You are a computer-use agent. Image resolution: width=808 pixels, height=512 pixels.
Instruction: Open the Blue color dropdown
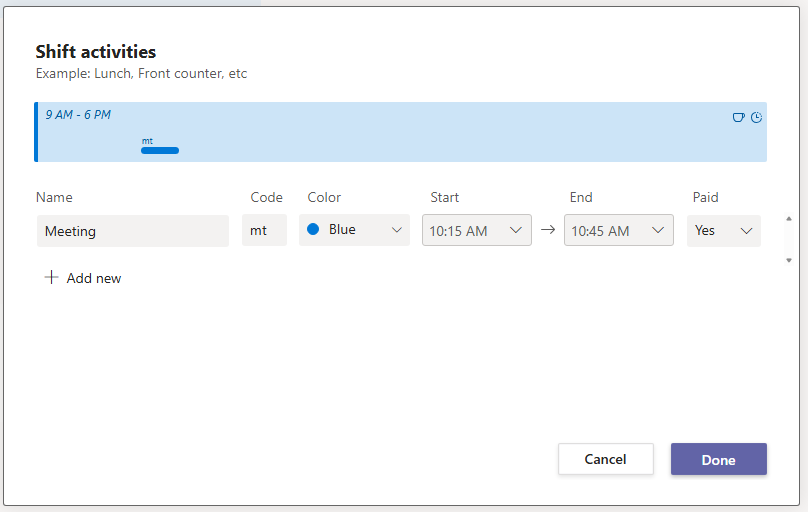click(354, 230)
